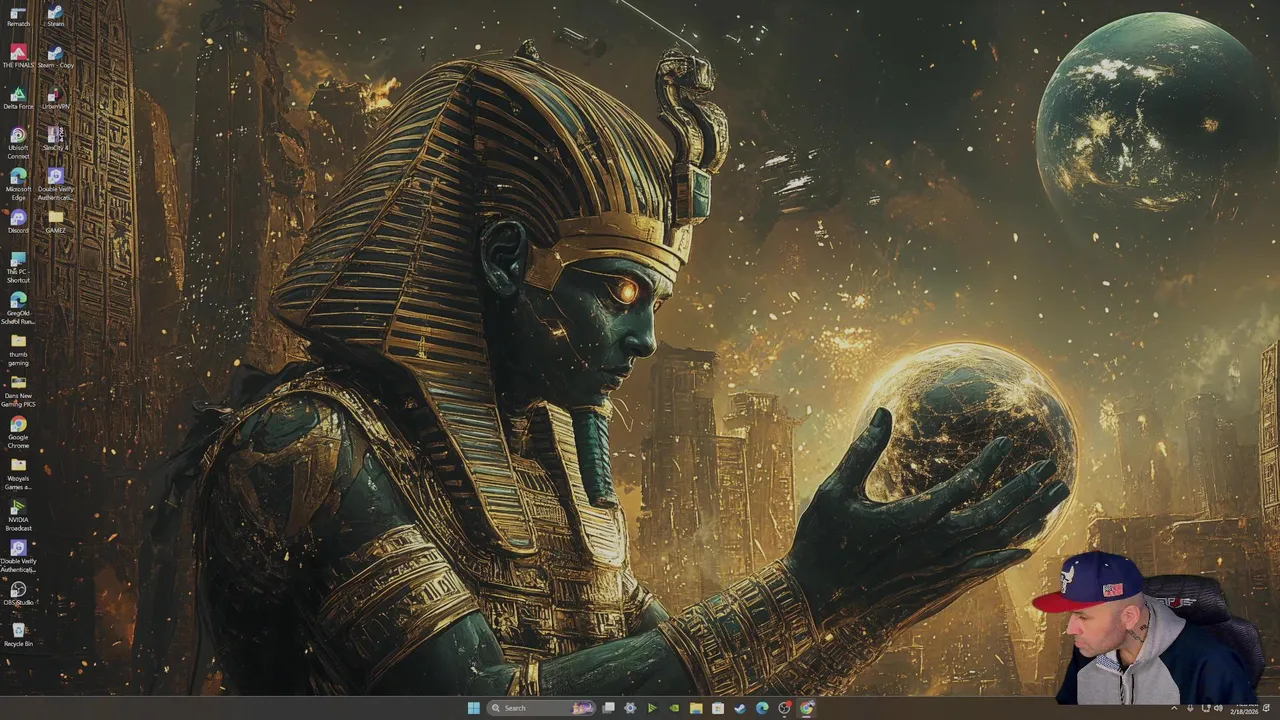Open the Rematch desktop shortcut

[18, 17]
